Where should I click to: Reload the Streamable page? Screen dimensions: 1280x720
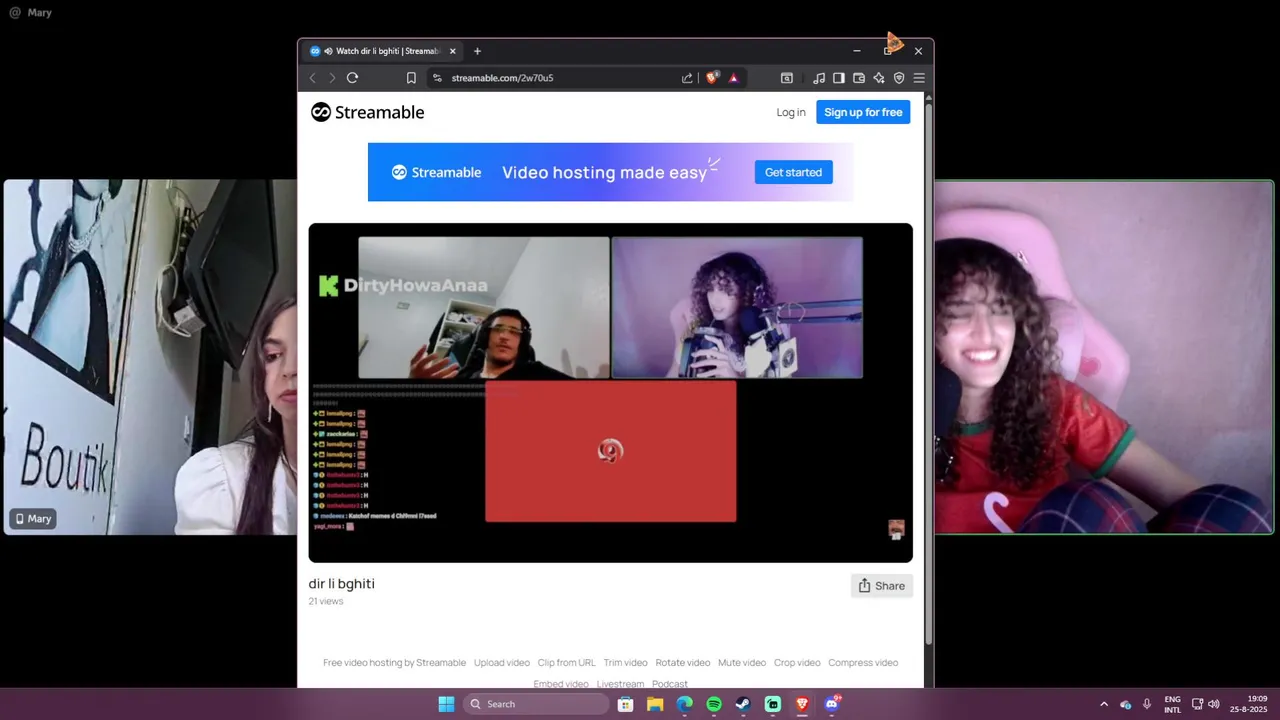tap(352, 78)
